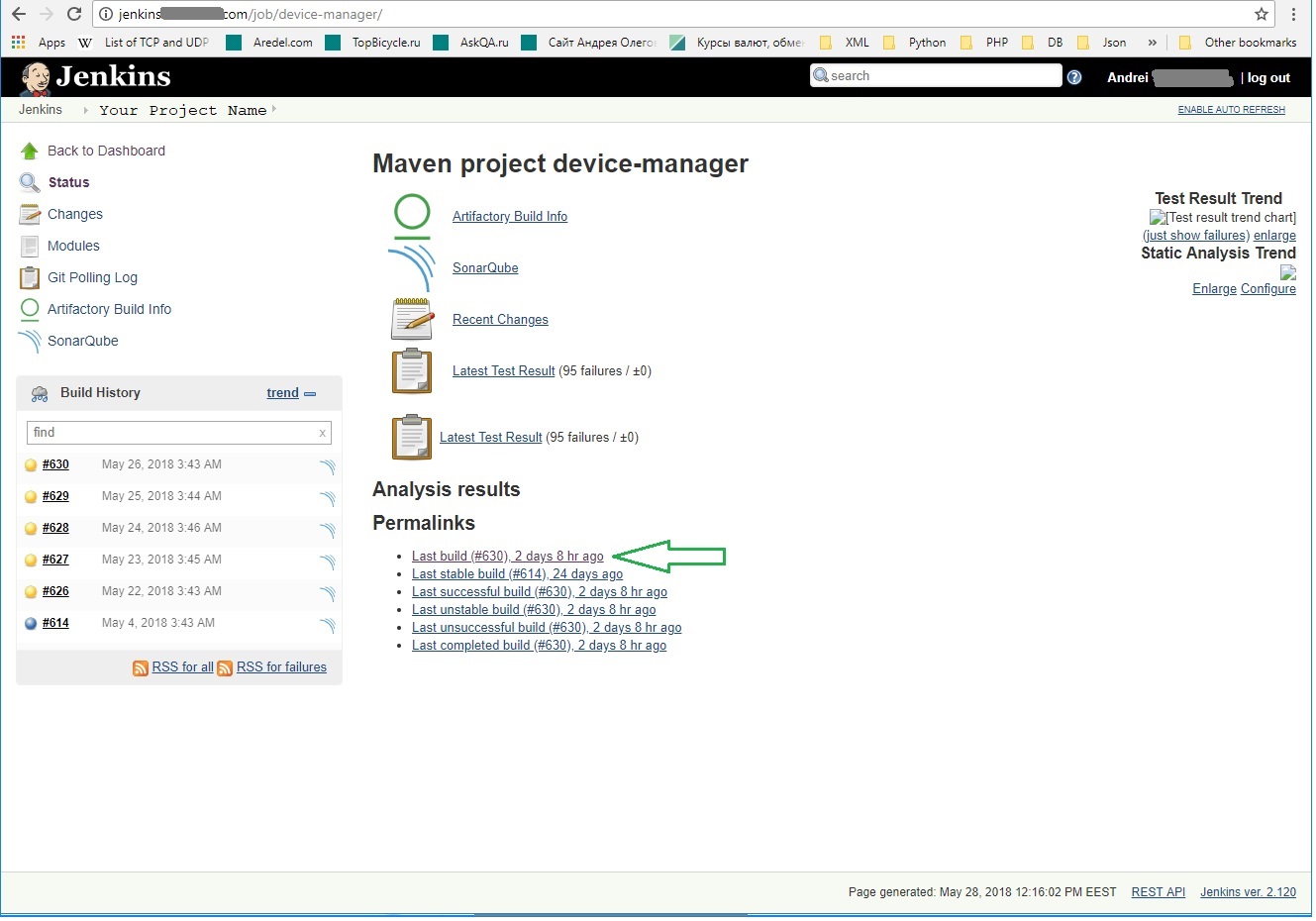The height and width of the screenshot is (921, 1316).
Task: Click the large SonarQube wave icon
Action: [x=412, y=267]
